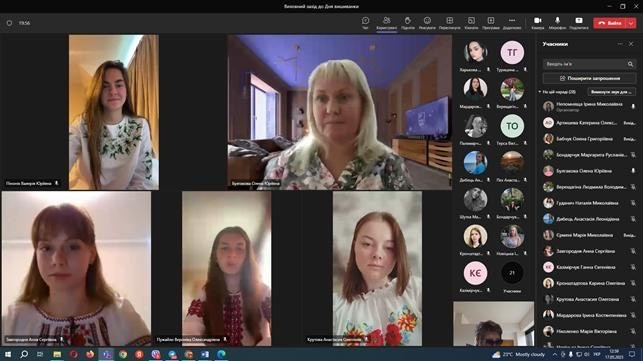The width and height of the screenshot is (643, 361).
Task: Select the TG initials participant avatar
Action: tap(512, 52)
